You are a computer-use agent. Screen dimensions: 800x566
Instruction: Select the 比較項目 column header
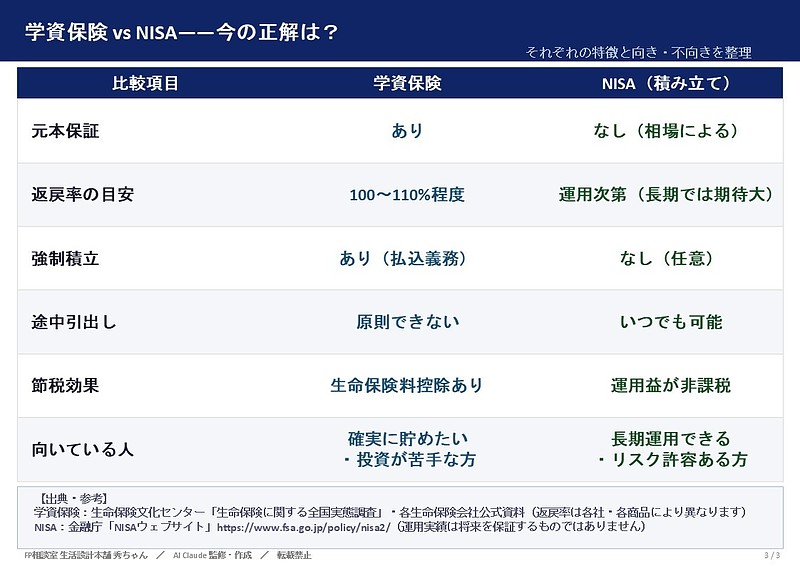tap(145, 83)
